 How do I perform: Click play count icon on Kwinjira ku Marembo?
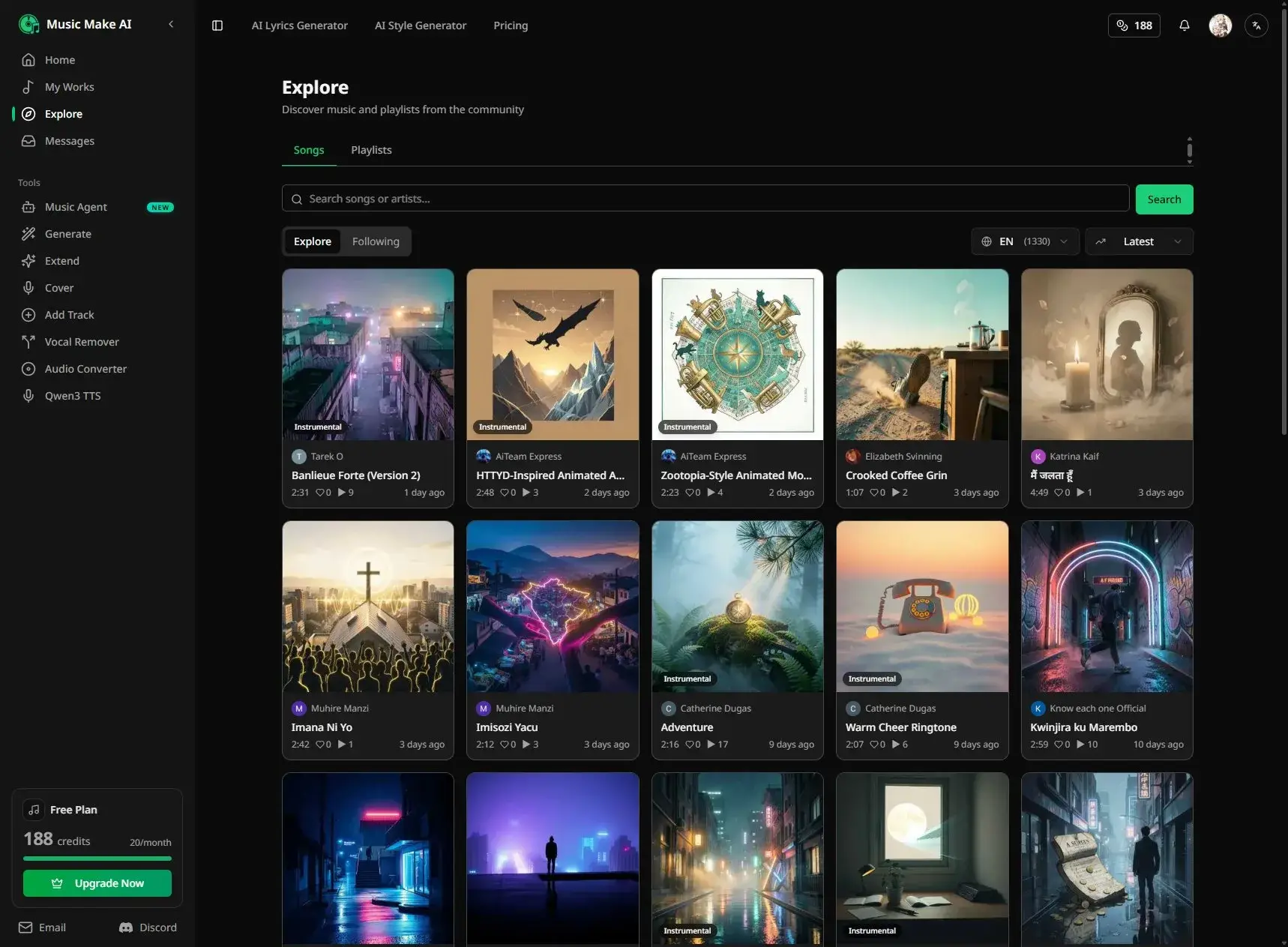click(1080, 745)
